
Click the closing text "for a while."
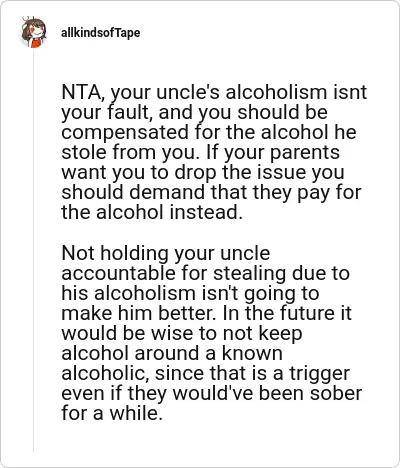pyautogui.click(x=112, y=413)
